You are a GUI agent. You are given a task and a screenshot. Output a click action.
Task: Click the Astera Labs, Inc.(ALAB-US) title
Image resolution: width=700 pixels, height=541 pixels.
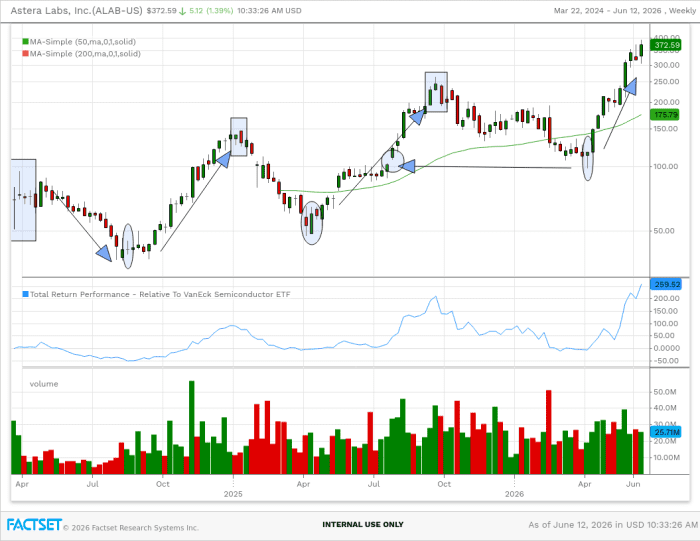(76, 10)
